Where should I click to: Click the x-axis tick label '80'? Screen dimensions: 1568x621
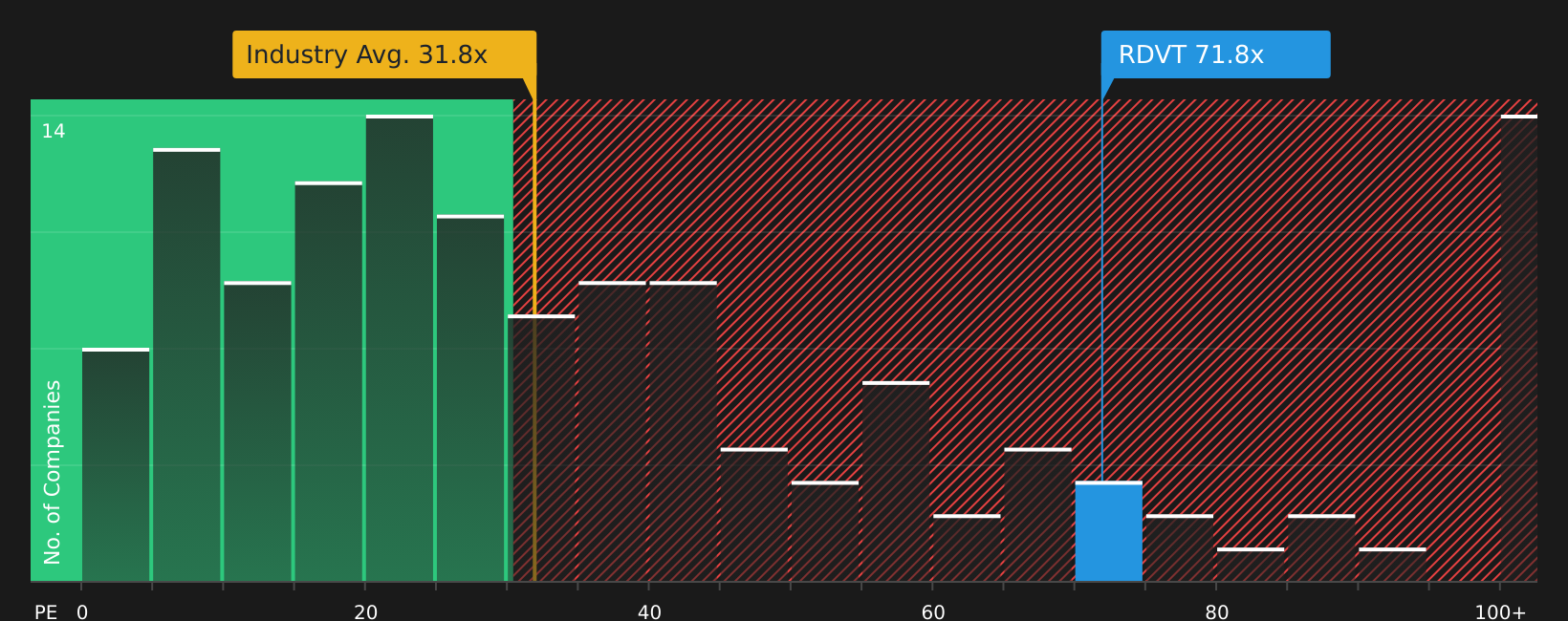tap(1217, 612)
